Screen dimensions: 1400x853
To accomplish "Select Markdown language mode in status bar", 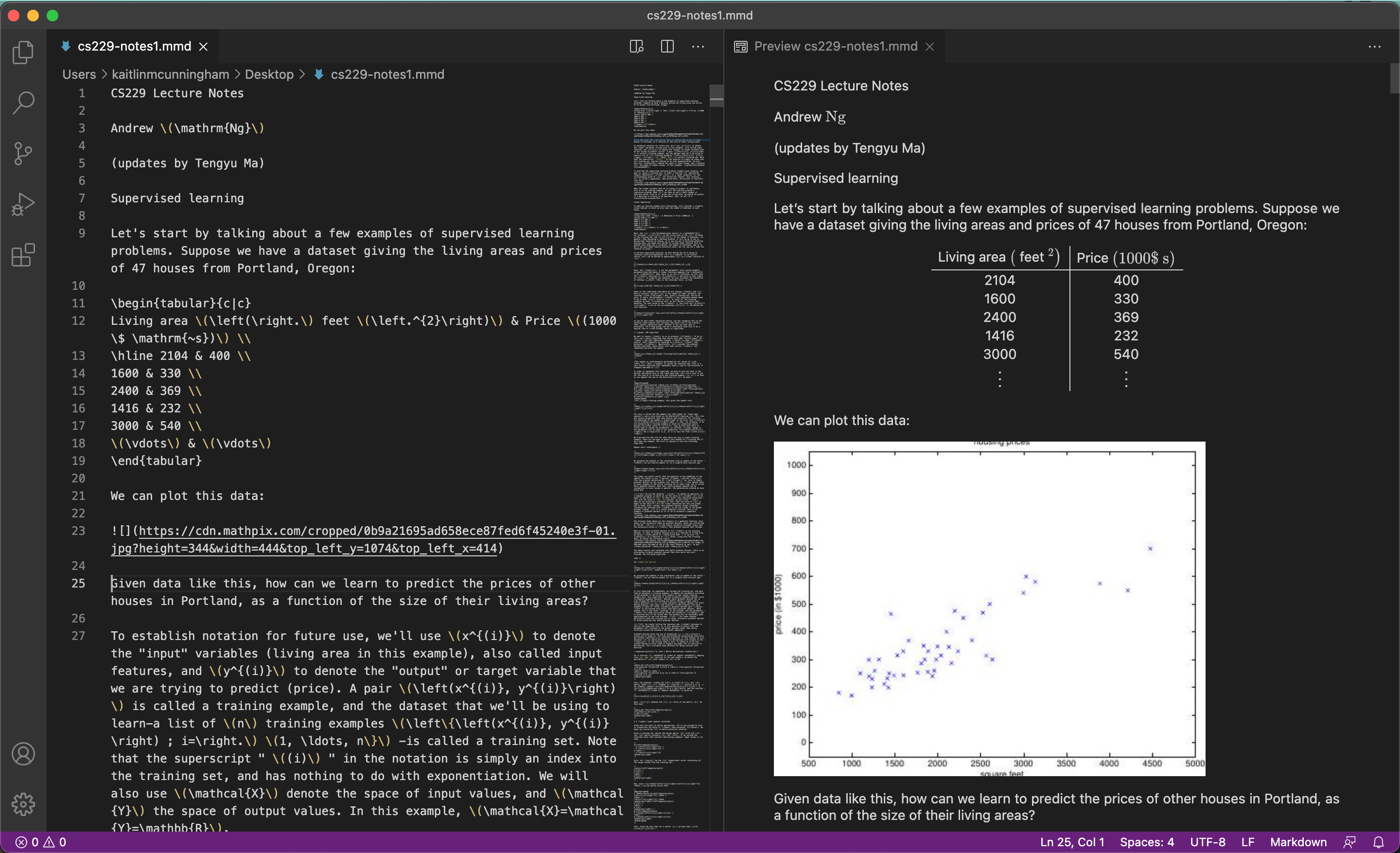I will (x=1298, y=842).
